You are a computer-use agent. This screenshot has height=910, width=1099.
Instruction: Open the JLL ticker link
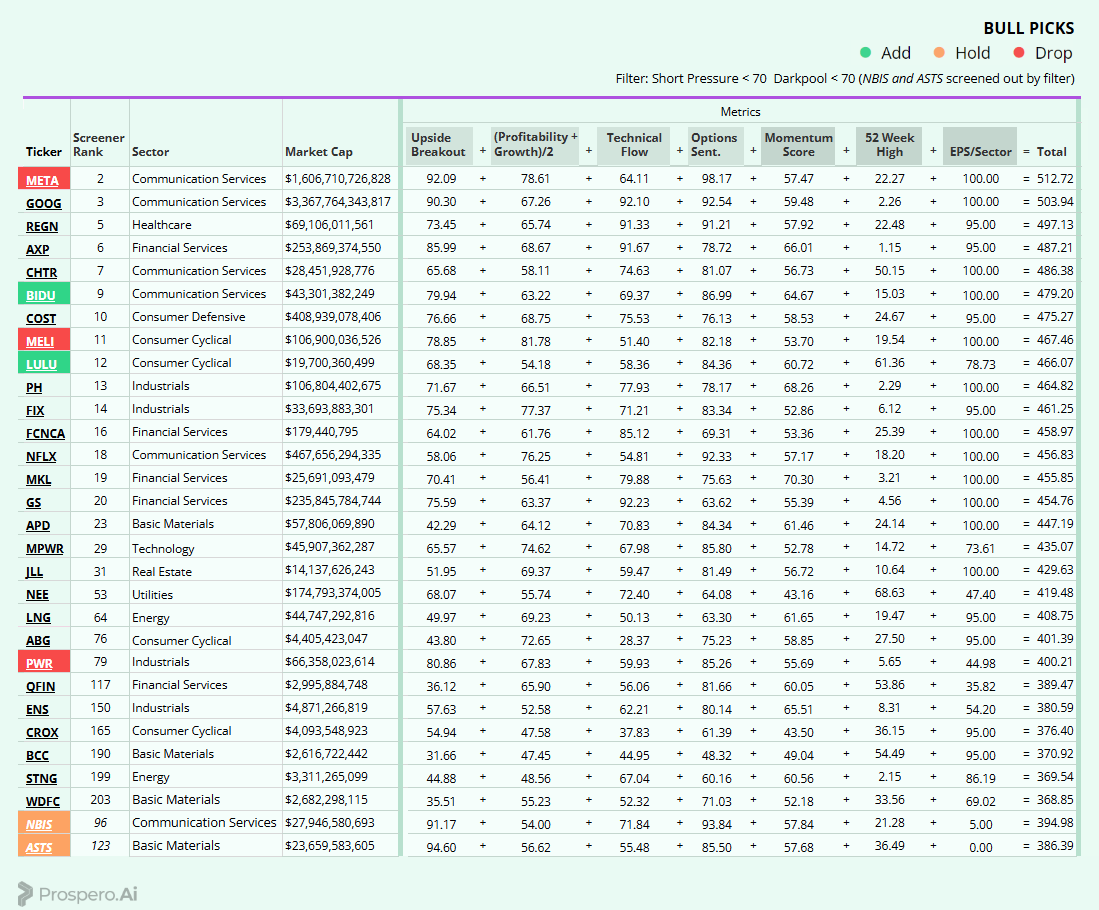point(34,571)
